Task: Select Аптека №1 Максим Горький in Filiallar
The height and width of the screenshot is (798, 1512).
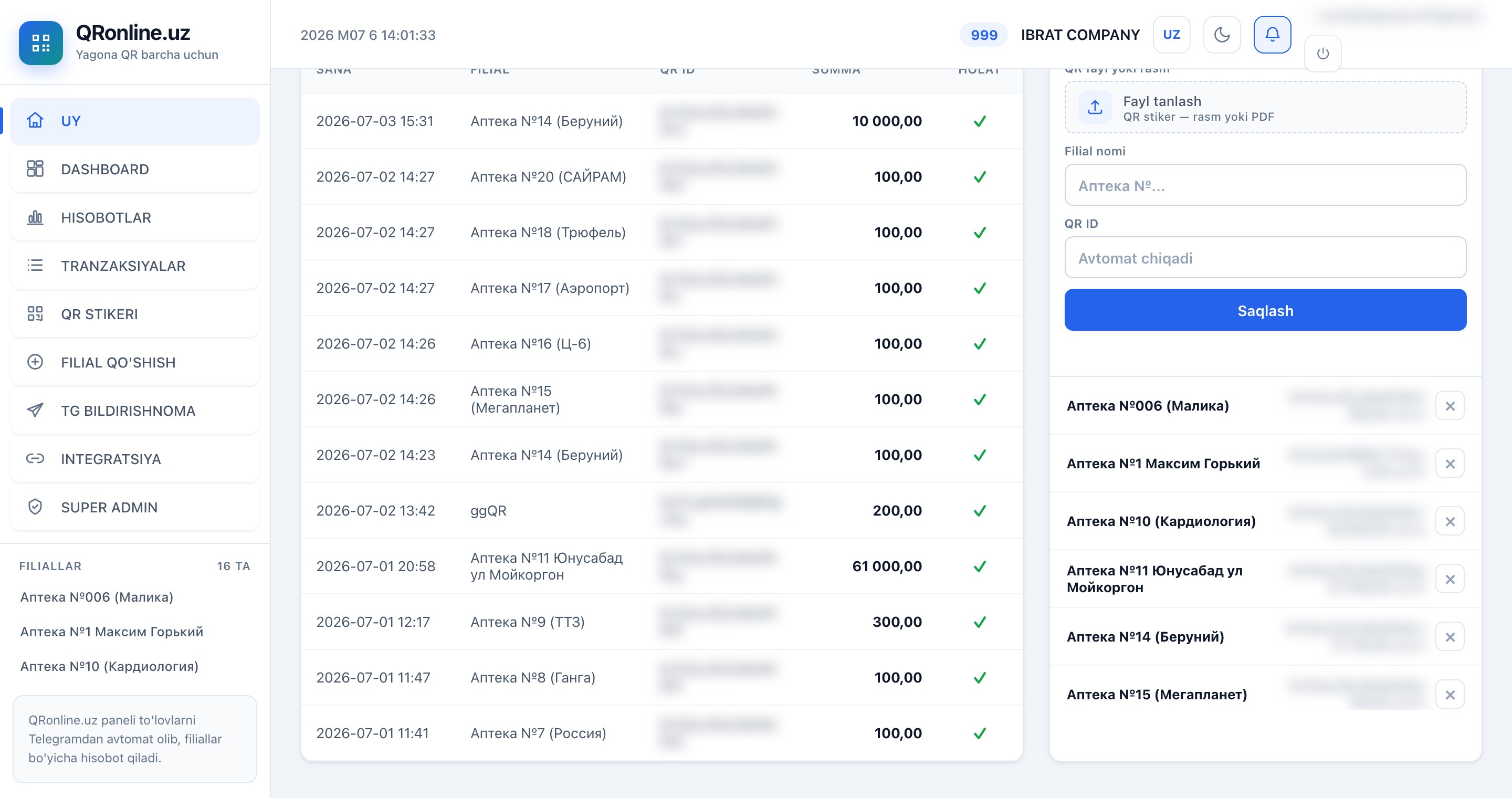Action: pos(111,632)
